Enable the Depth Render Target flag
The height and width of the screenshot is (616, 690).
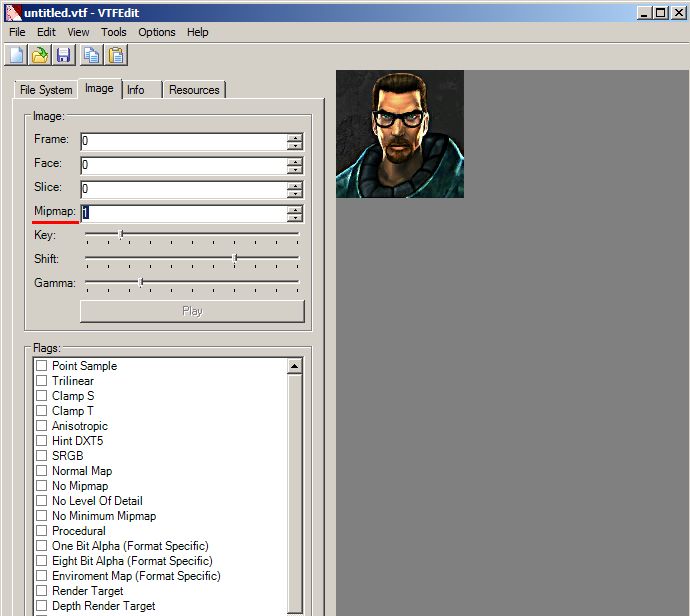click(41, 605)
